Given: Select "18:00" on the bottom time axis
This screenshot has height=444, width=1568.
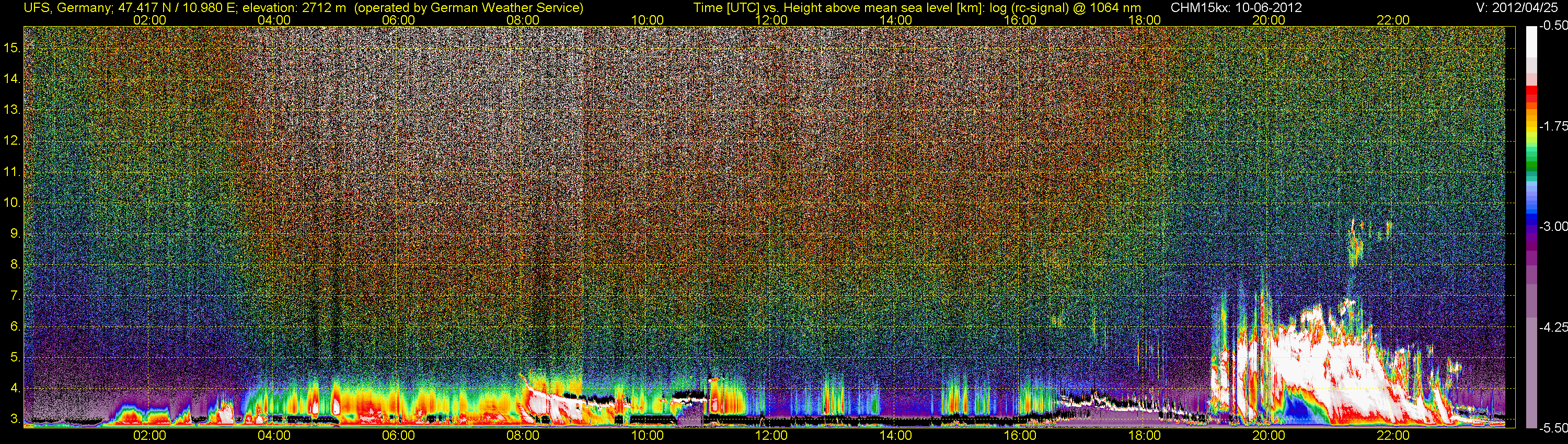Looking at the screenshot, I should pos(1144,436).
